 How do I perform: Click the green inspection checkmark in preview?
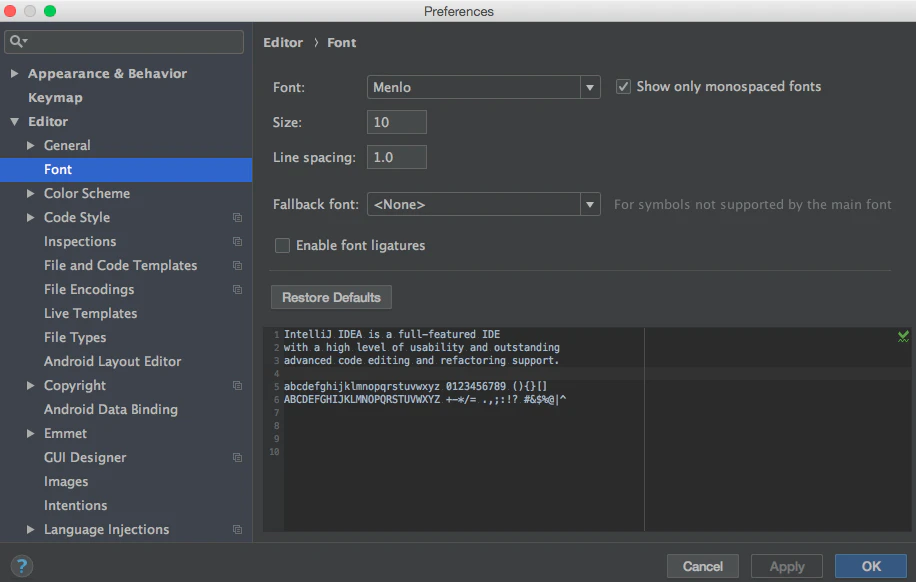(903, 336)
